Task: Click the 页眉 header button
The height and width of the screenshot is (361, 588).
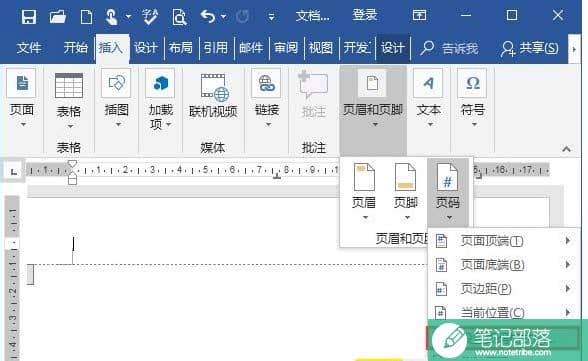Action: (x=364, y=192)
